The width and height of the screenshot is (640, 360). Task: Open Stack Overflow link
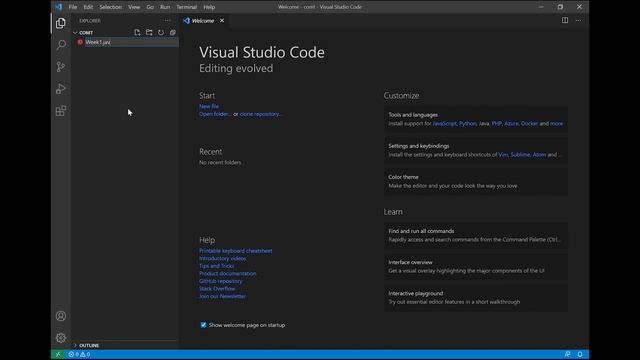(x=217, y=289)
